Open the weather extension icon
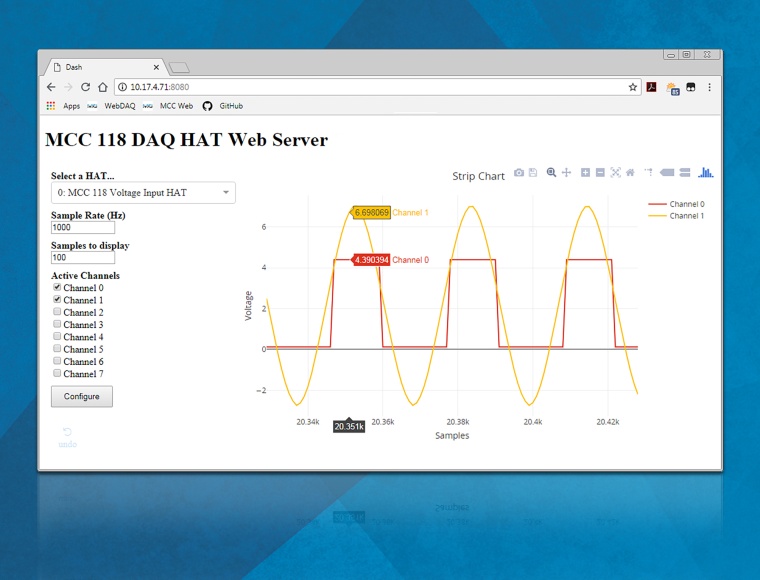 (x=673, y=88)
